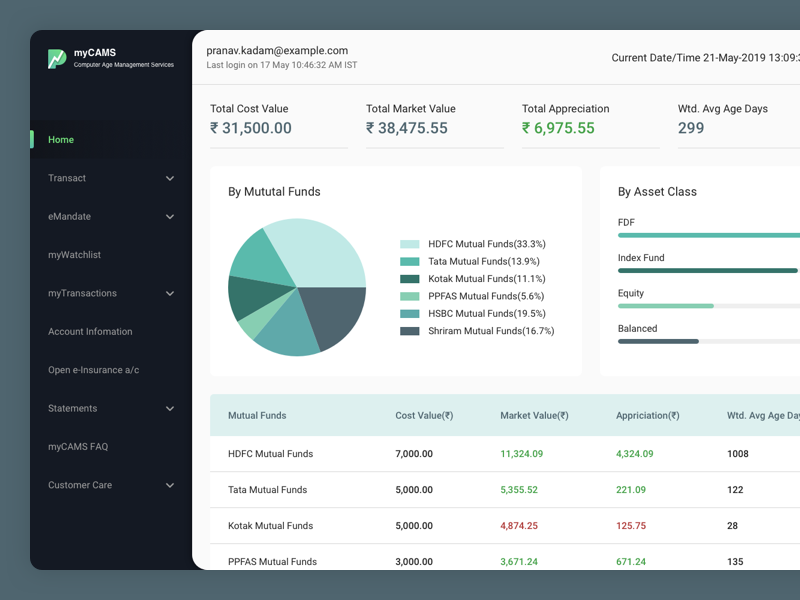Click the pranav.kadam email address
This screenshot has width=800, height=600.
pyautogui.click(x=277, y=49)
